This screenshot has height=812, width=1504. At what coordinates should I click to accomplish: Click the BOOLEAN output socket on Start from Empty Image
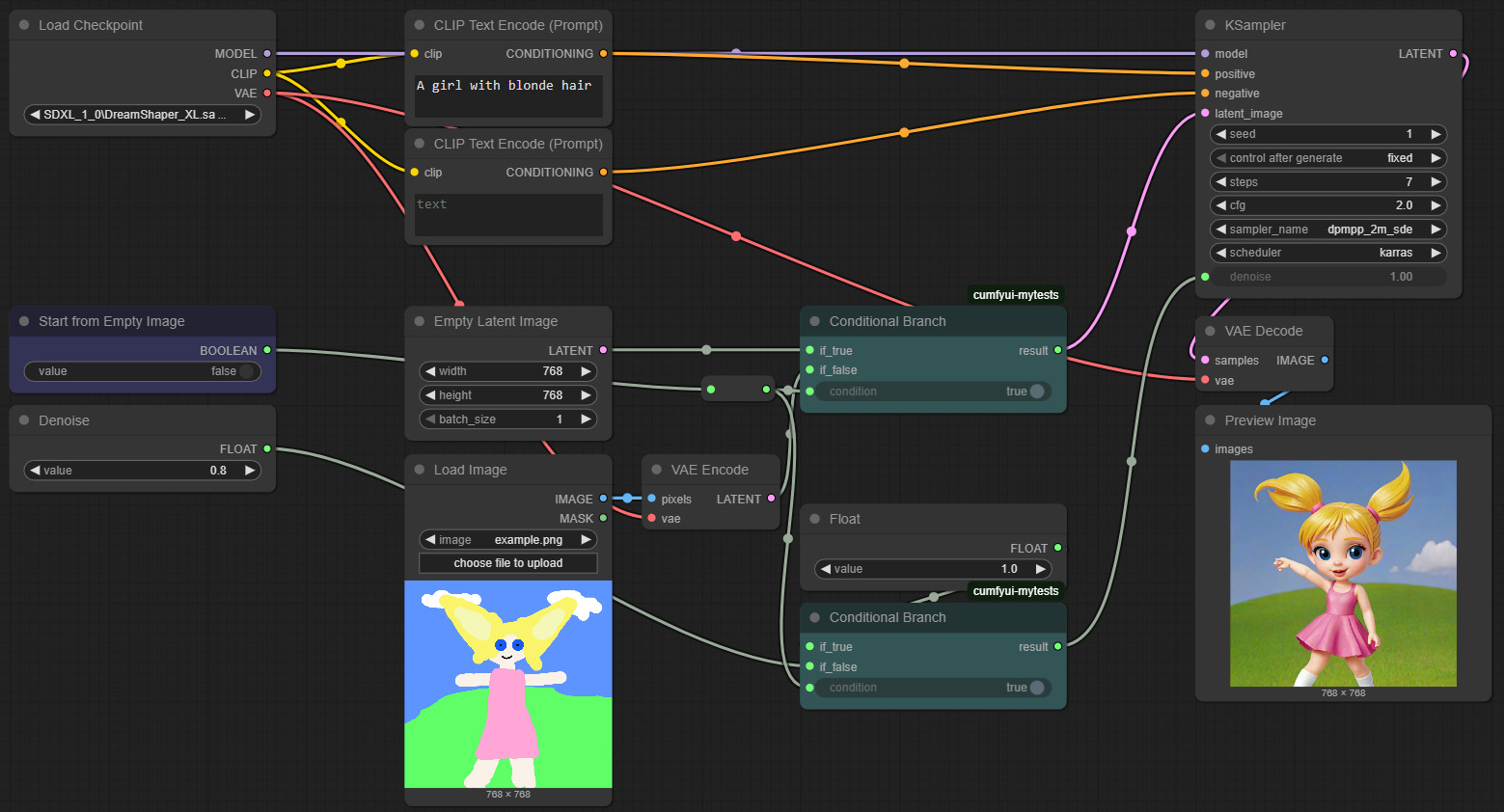click(x=267, y=350)
